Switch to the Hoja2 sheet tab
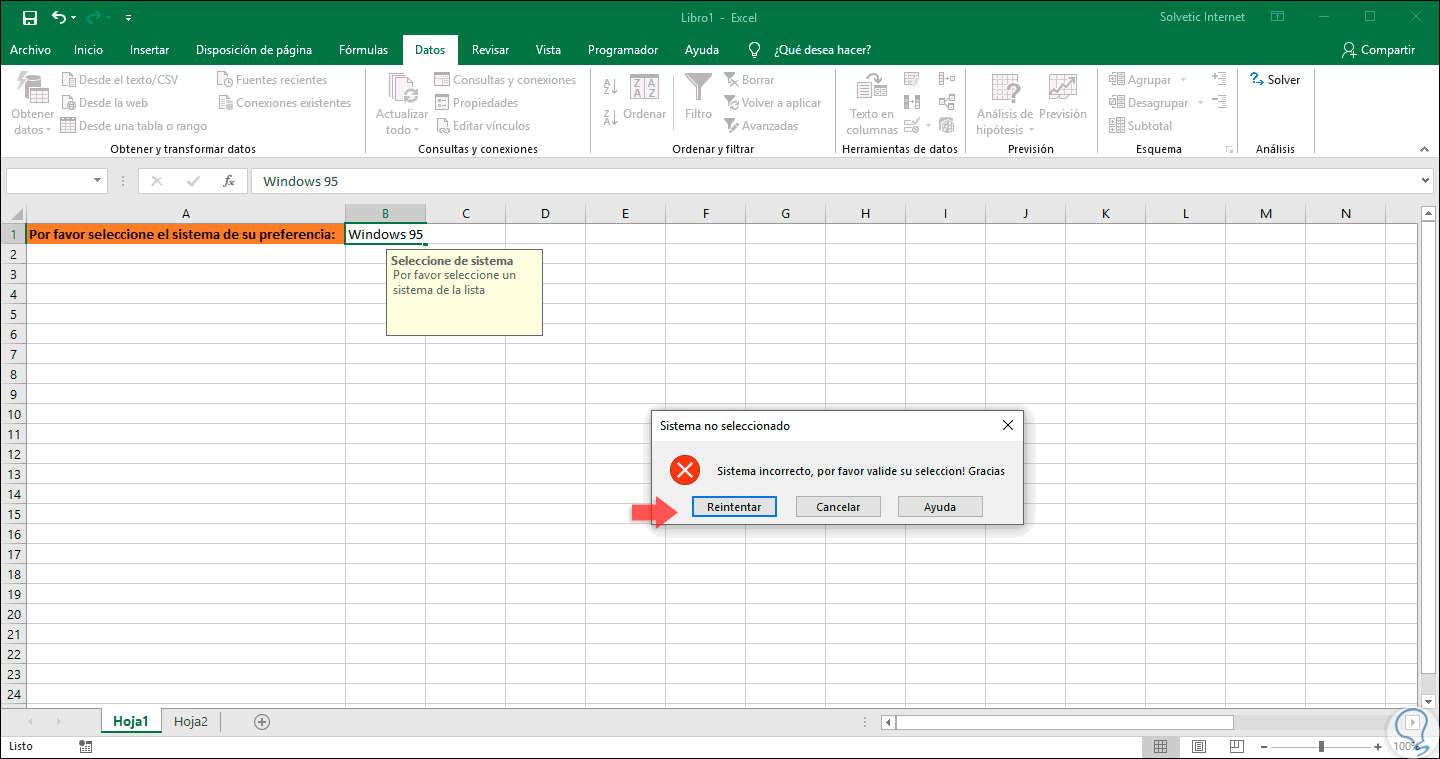The height and width of the screenshot is (759, 1440). click(x=190, y=721)
